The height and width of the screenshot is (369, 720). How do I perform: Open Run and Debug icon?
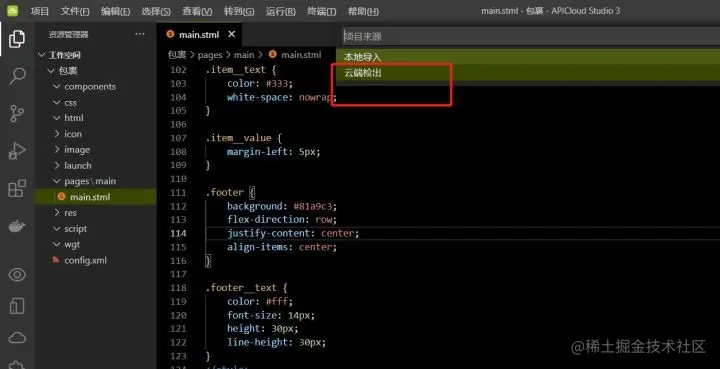[17, 151]
